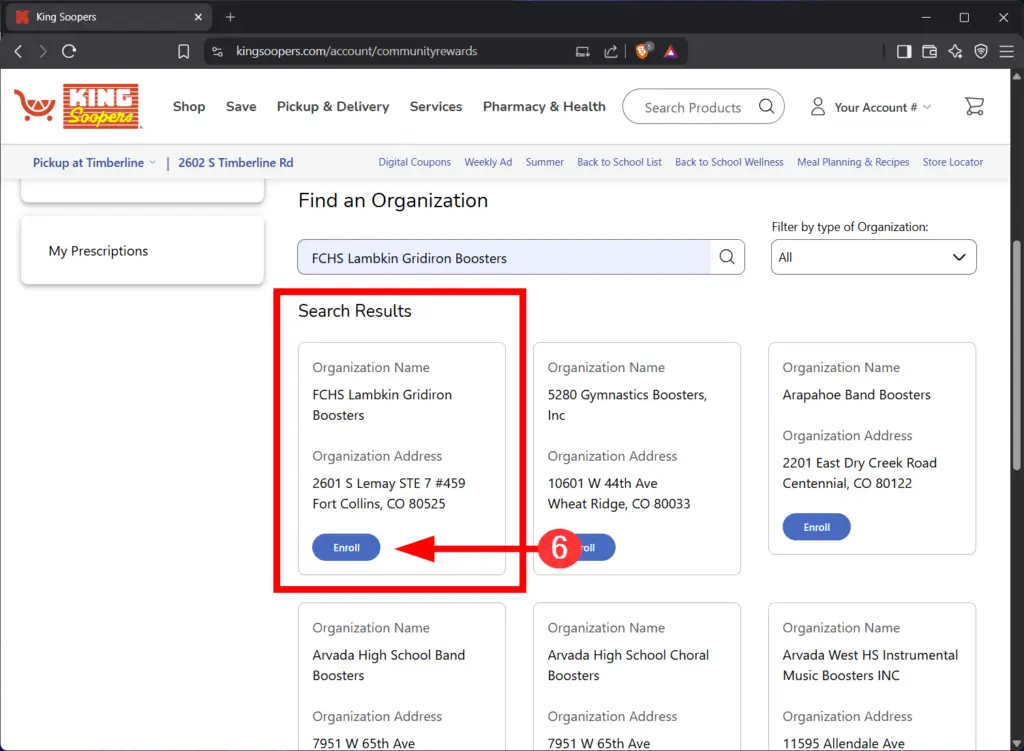Click the page vertical scrollbar thumb
1024x751 pixels.
point(1016,355)
